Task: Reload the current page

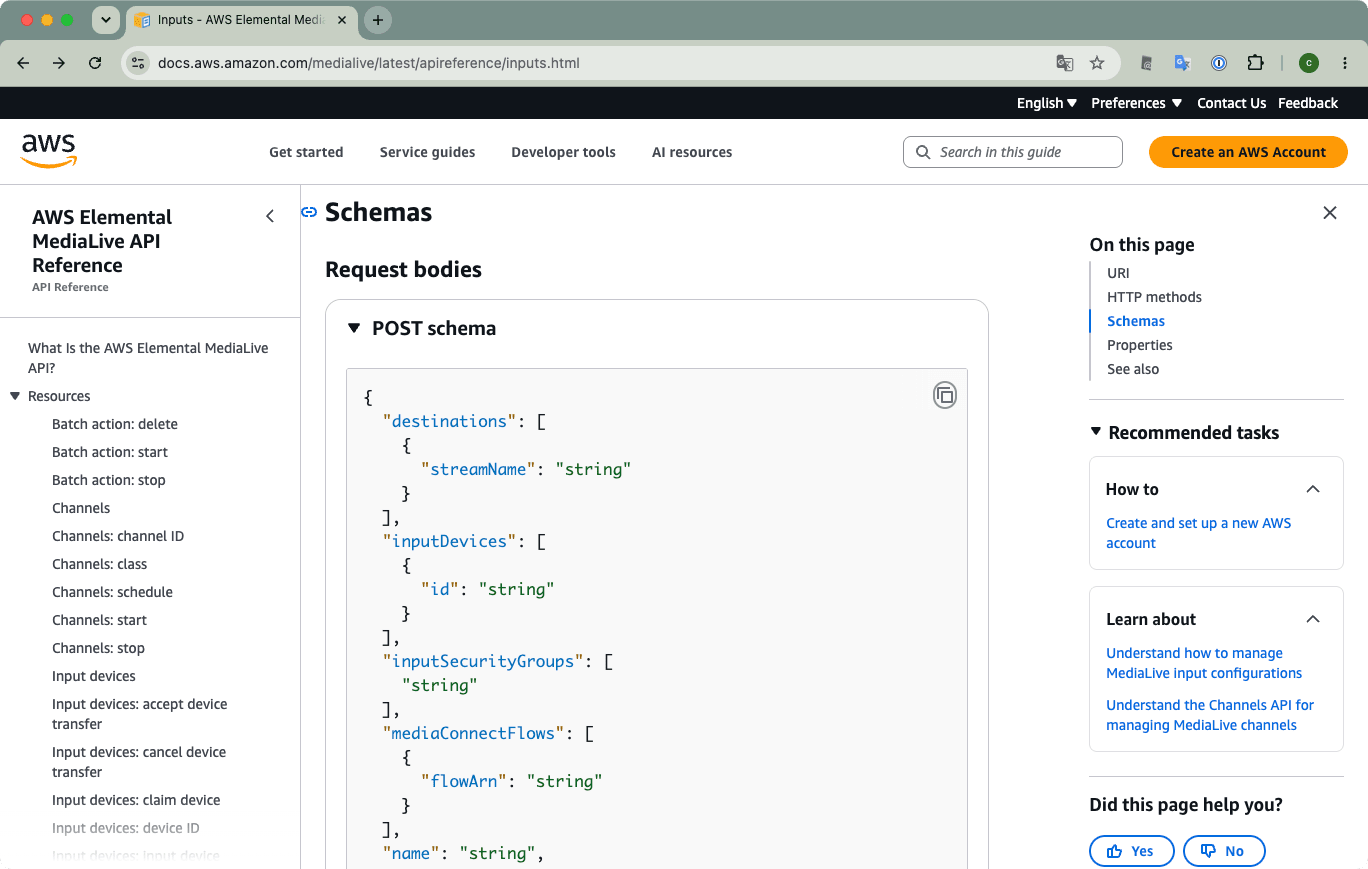Action: click(95, 63)
